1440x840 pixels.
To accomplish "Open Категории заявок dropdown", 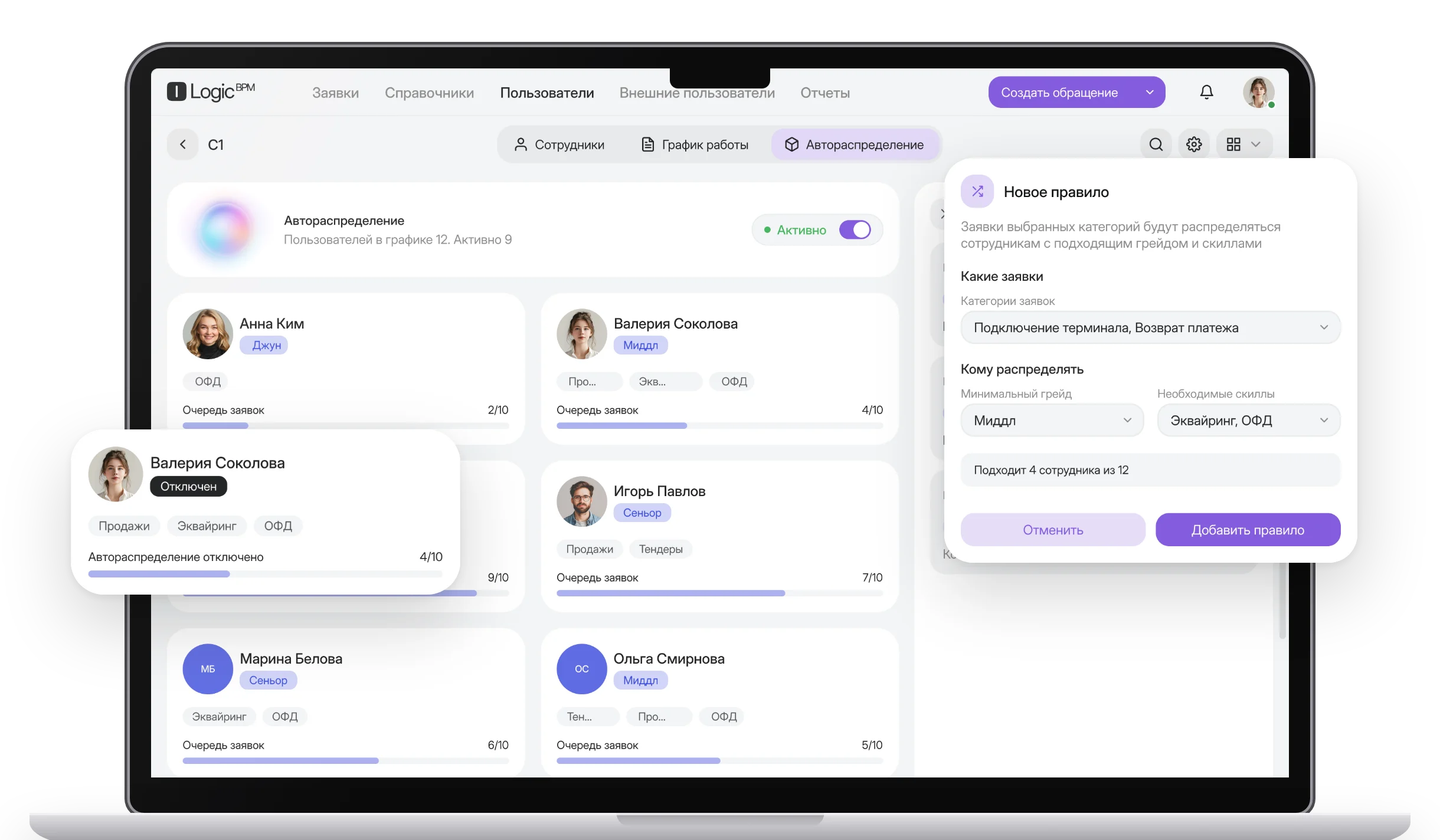I will click(1150, 327).
